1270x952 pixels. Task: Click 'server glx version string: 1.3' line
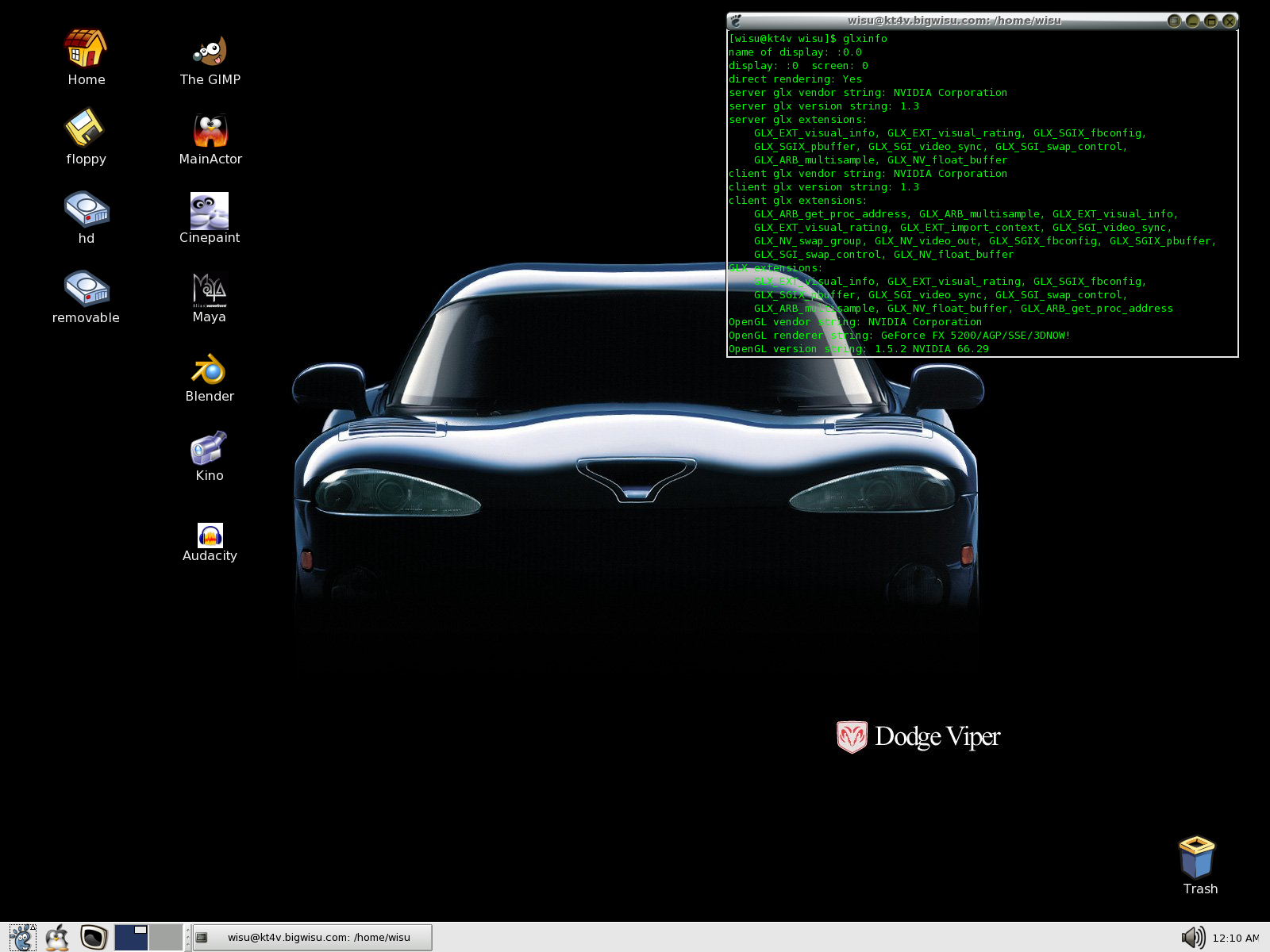(x=824, y=106)
